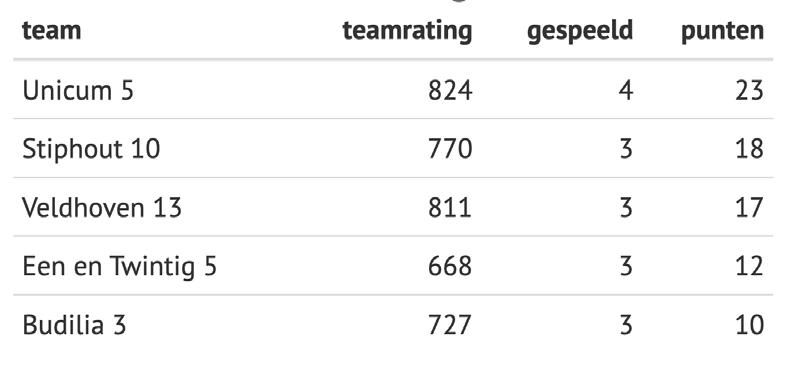Select the Unicum 5 team name
Viewport: 790px width, 378px height.
pos(78,91)
